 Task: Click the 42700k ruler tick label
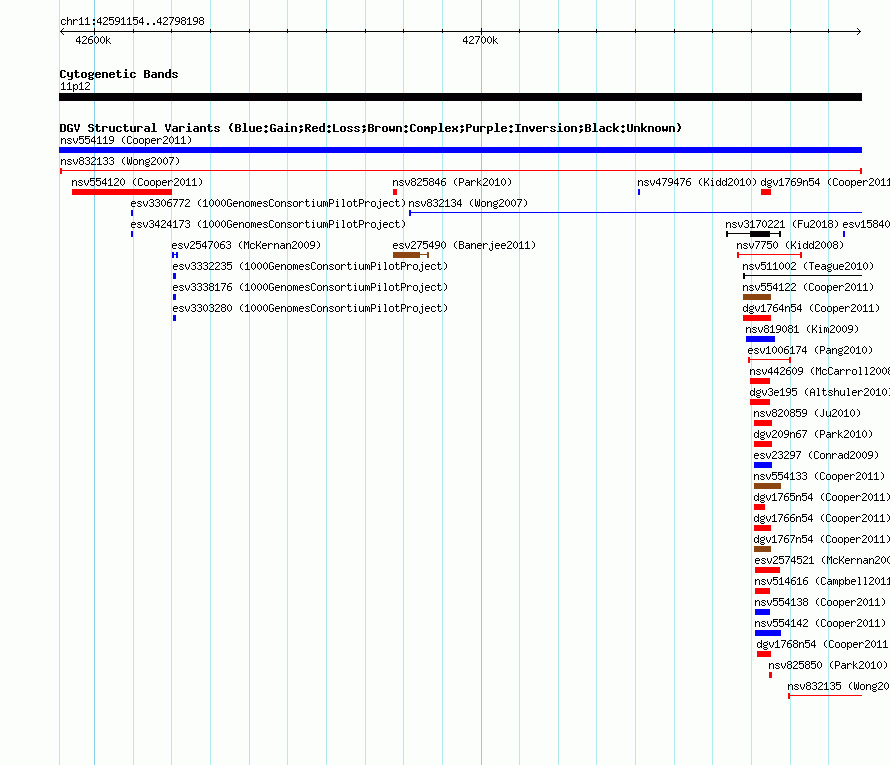point(480,40)
